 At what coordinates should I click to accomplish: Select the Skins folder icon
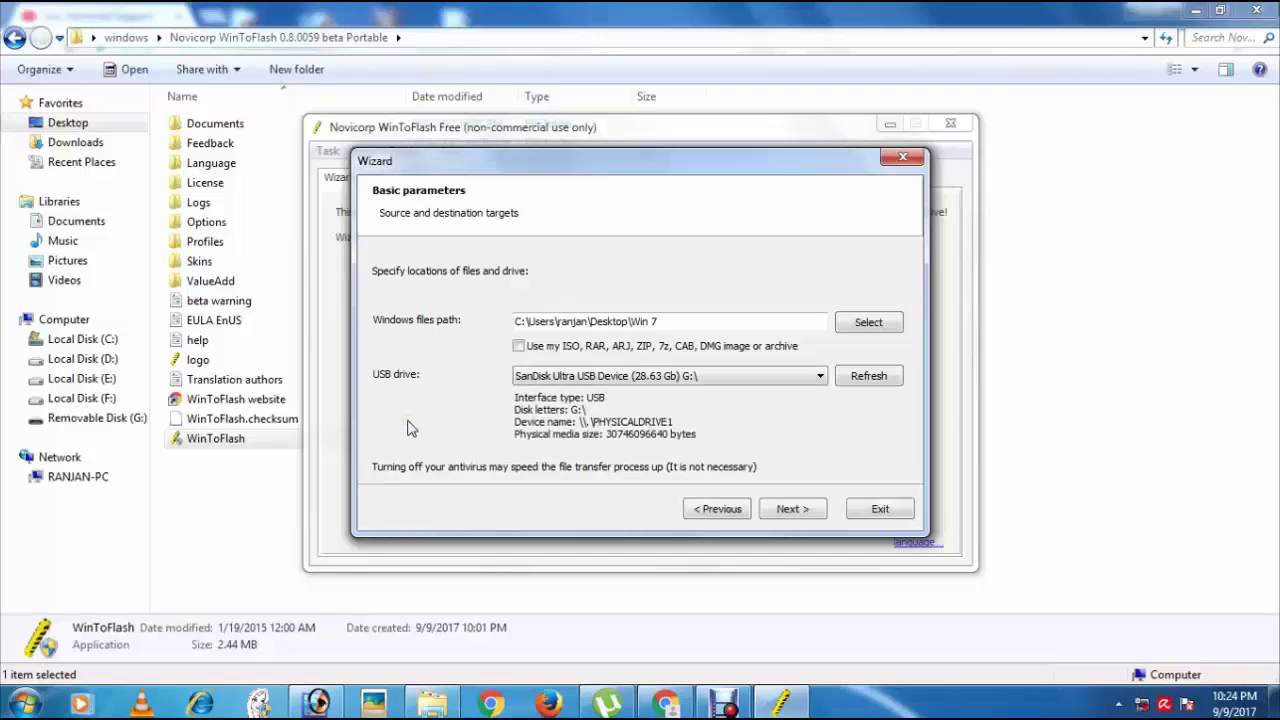175,261
